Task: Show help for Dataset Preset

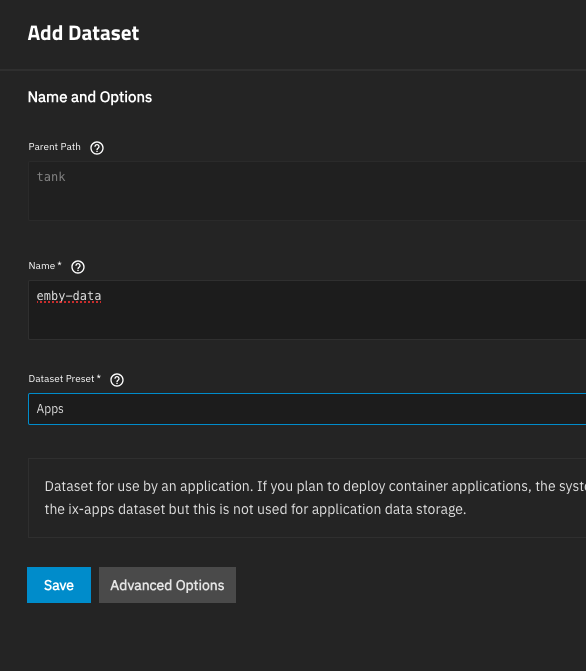Action: point(117,380)
